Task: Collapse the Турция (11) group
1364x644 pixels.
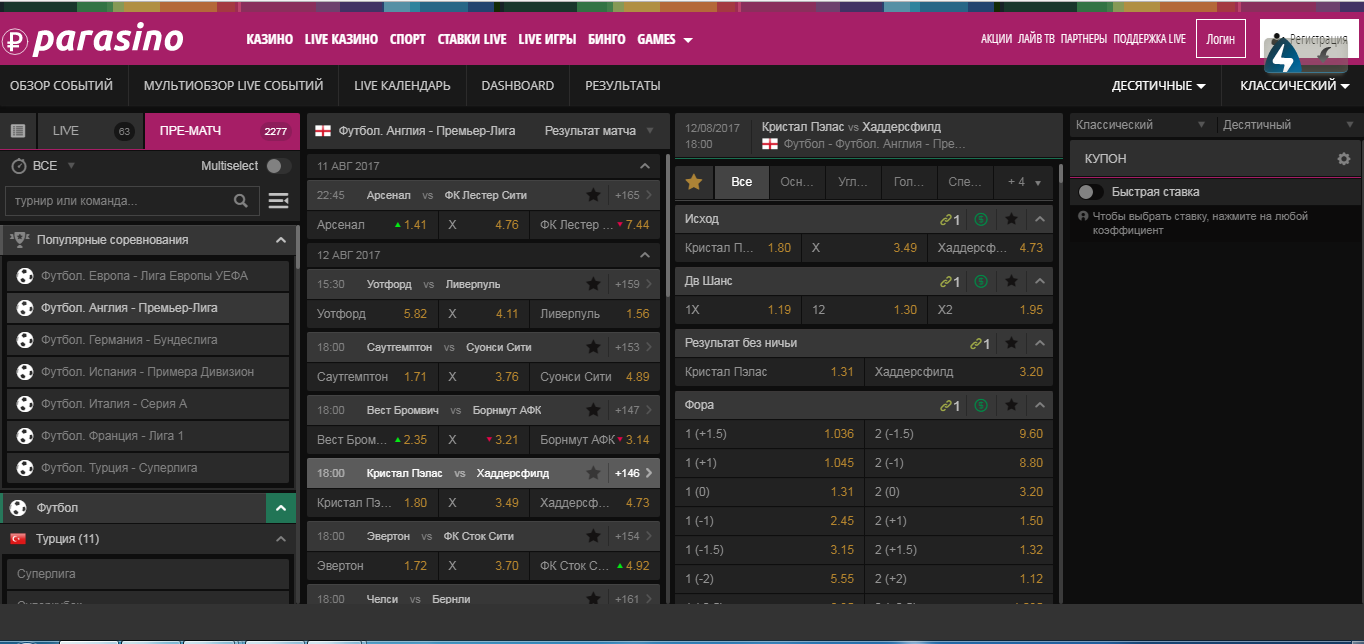Action: point(280,539)
